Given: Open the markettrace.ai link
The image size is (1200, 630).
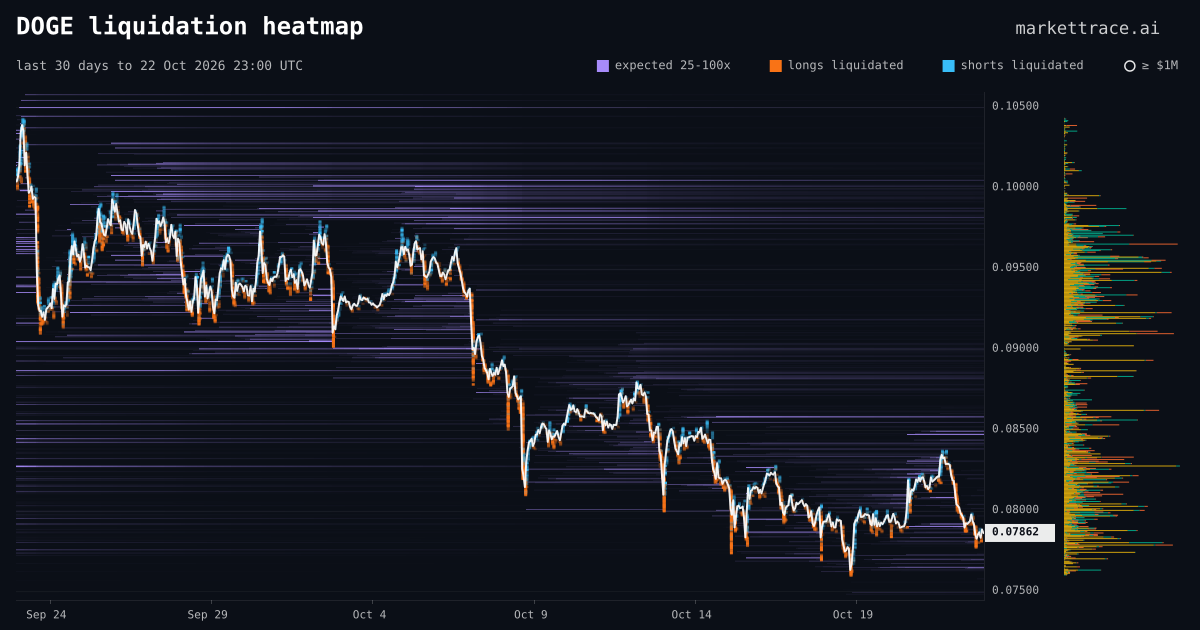Looking at the screenshot, I should point(1088,28).
